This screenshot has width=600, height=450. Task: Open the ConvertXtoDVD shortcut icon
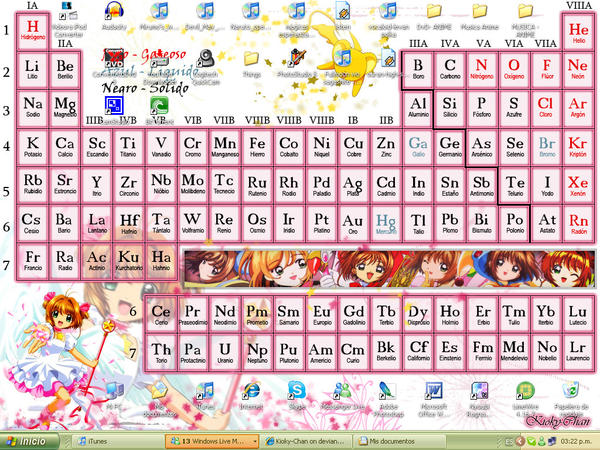pyautogui.click(x=114, y=58)
